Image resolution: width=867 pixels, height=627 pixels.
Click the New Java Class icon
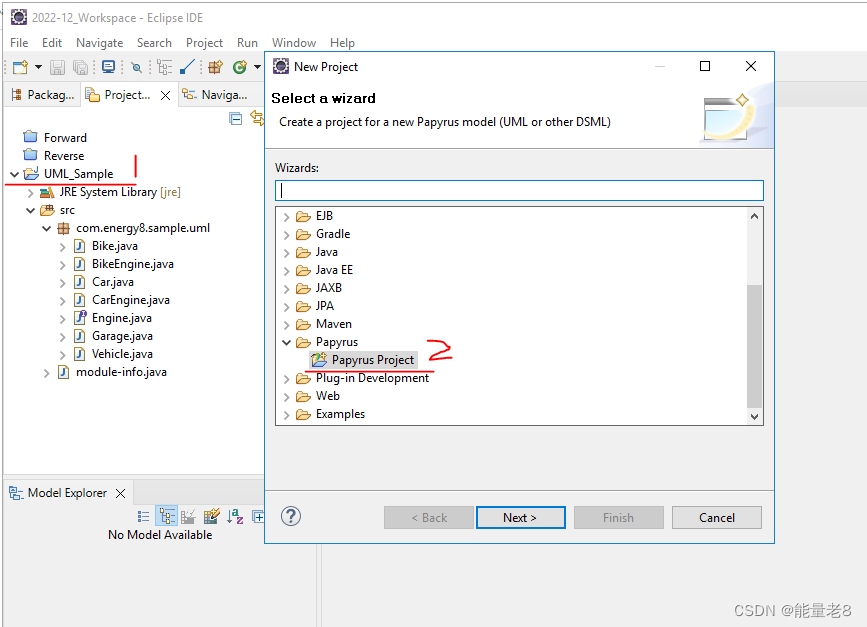[x=240, y=67]
